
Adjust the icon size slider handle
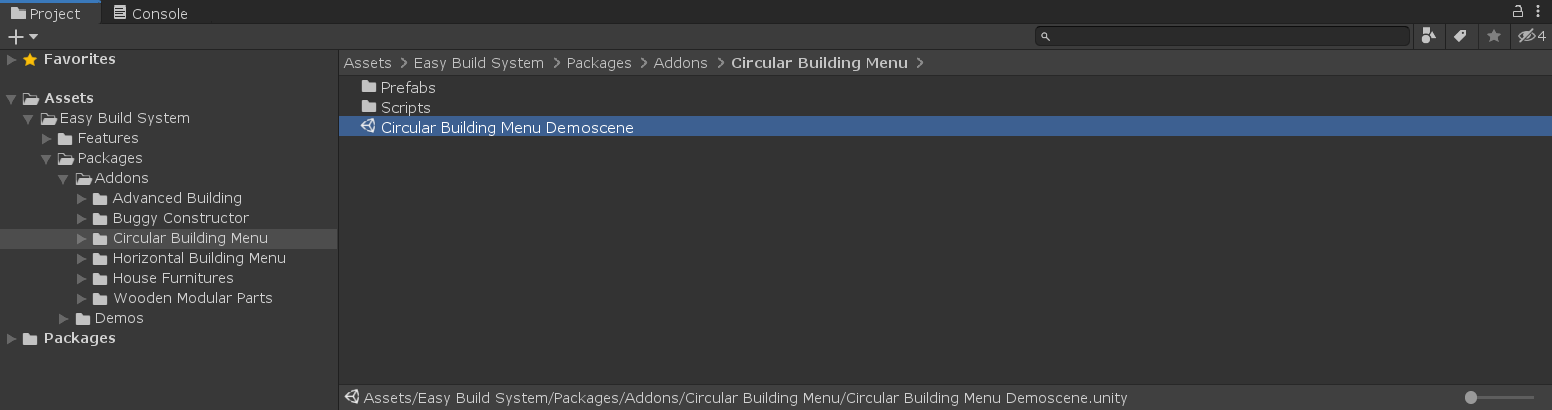(x=1471, y=398)
